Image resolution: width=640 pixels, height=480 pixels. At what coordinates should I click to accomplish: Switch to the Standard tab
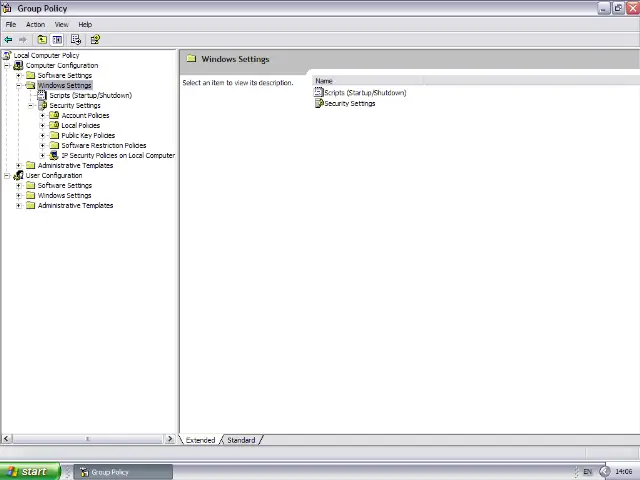coord(241,440)
